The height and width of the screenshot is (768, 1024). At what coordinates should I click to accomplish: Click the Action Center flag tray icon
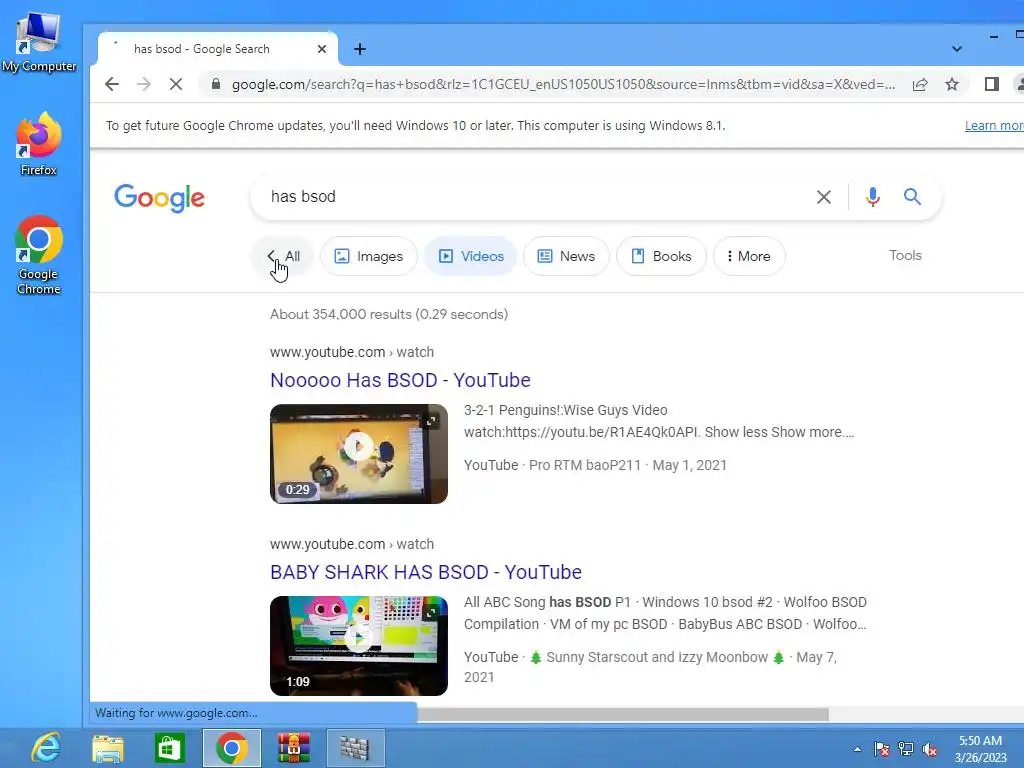(882, 749)
